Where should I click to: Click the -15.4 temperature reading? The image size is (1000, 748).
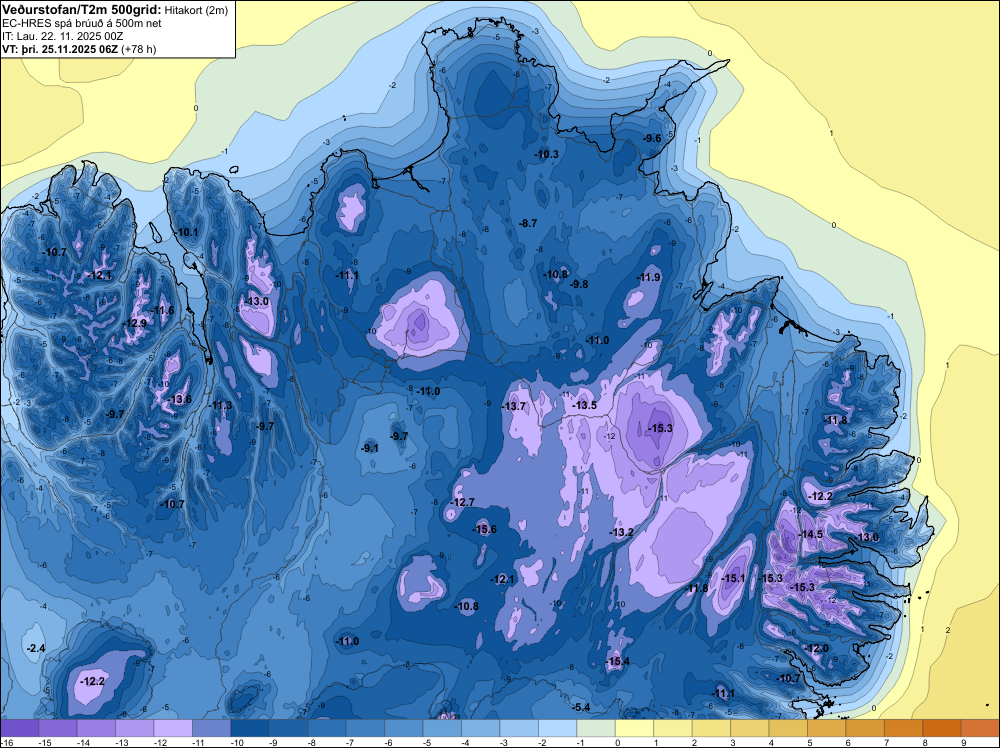pyautogui.click(x=617, y=661)
